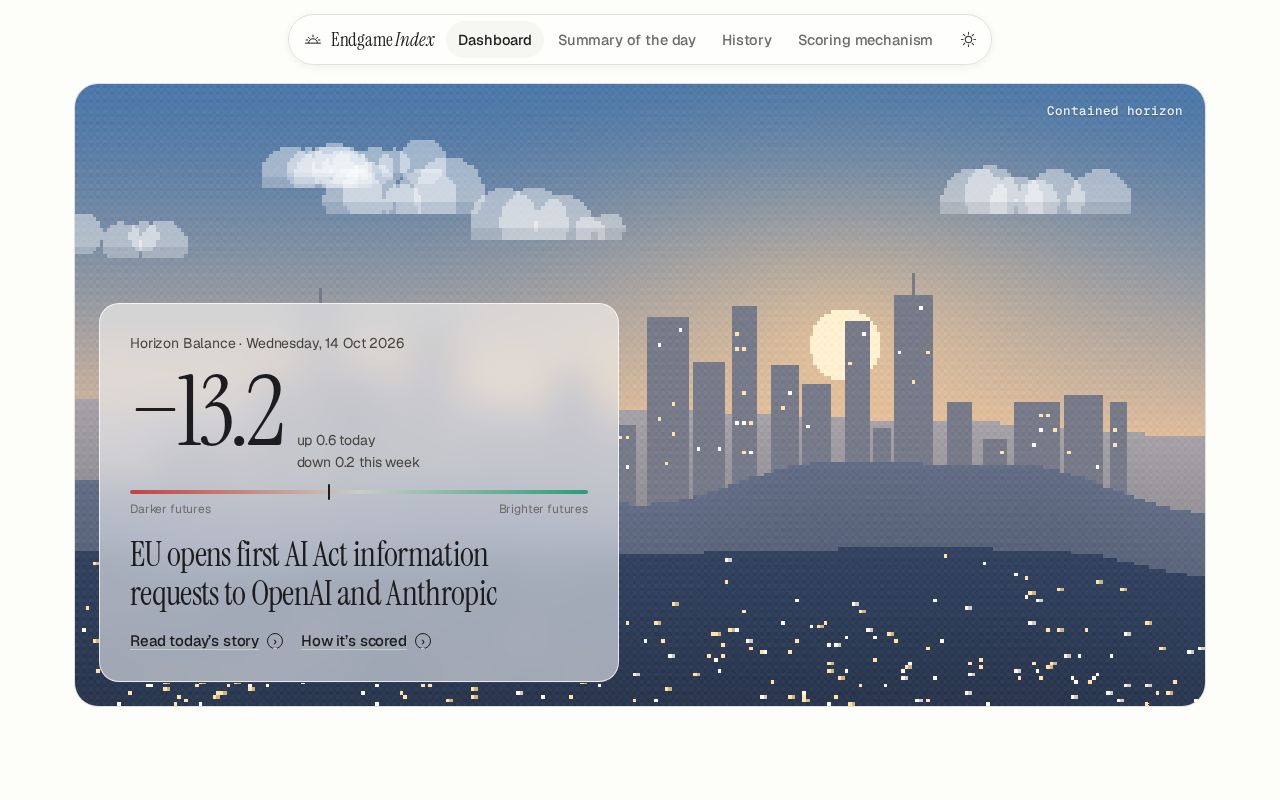Open the Read today's story link

pyautogui.click(x=194, y=641)
